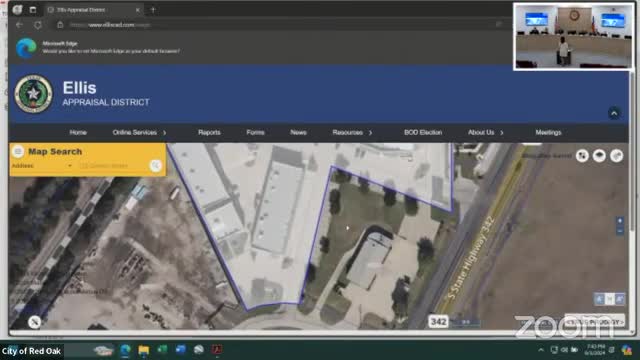Open the blue Word icon on taskbar
The image size is (640, 360).
(x=180, y=350)
